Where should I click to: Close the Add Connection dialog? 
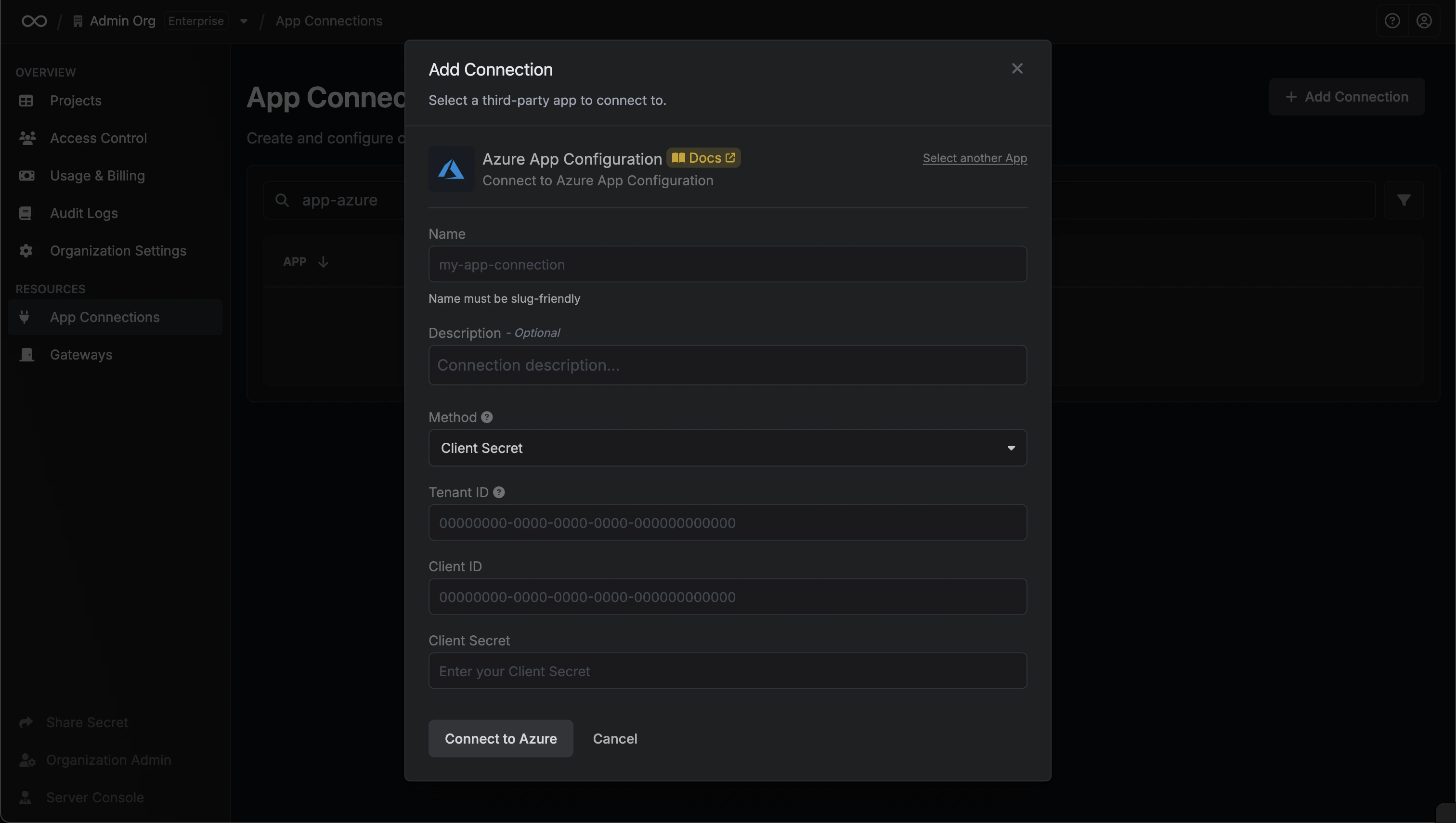coord(1017,68)
